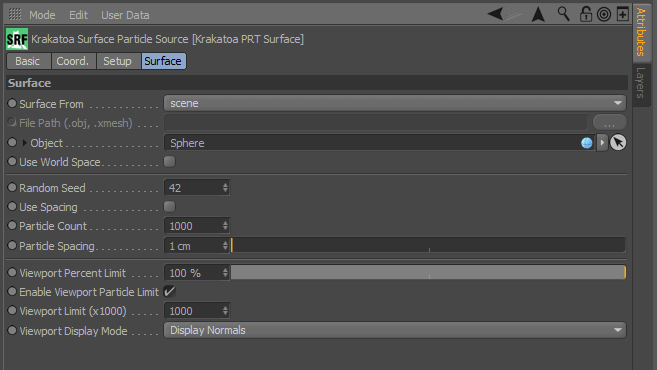
Task: Toggle Viewport Limit (x1000) animation dot
Action: point(12,310)
